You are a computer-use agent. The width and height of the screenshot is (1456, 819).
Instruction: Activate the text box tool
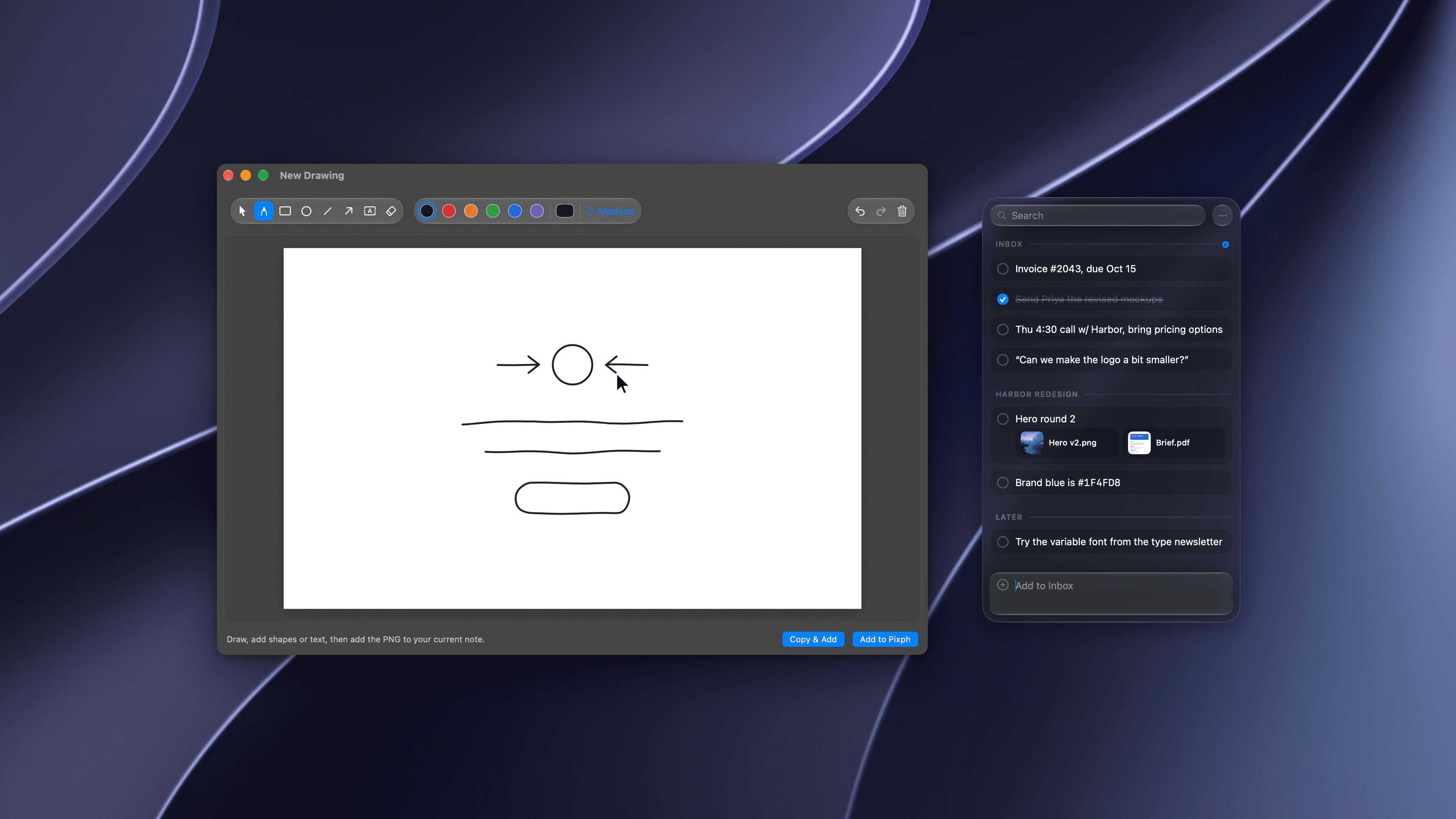[x=370, y=211]
